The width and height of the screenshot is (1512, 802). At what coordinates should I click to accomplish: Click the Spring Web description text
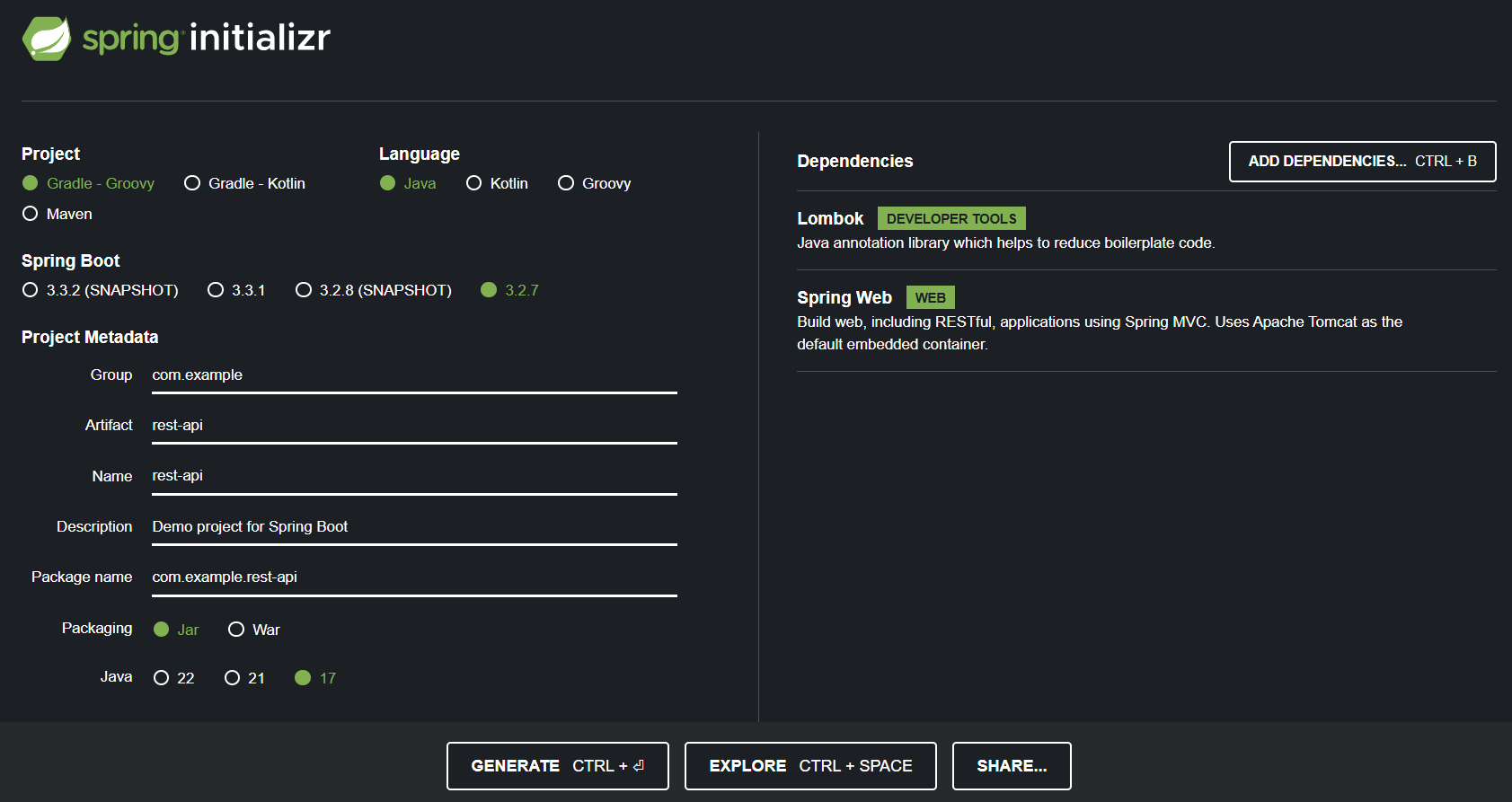(x=1100, y=333)
